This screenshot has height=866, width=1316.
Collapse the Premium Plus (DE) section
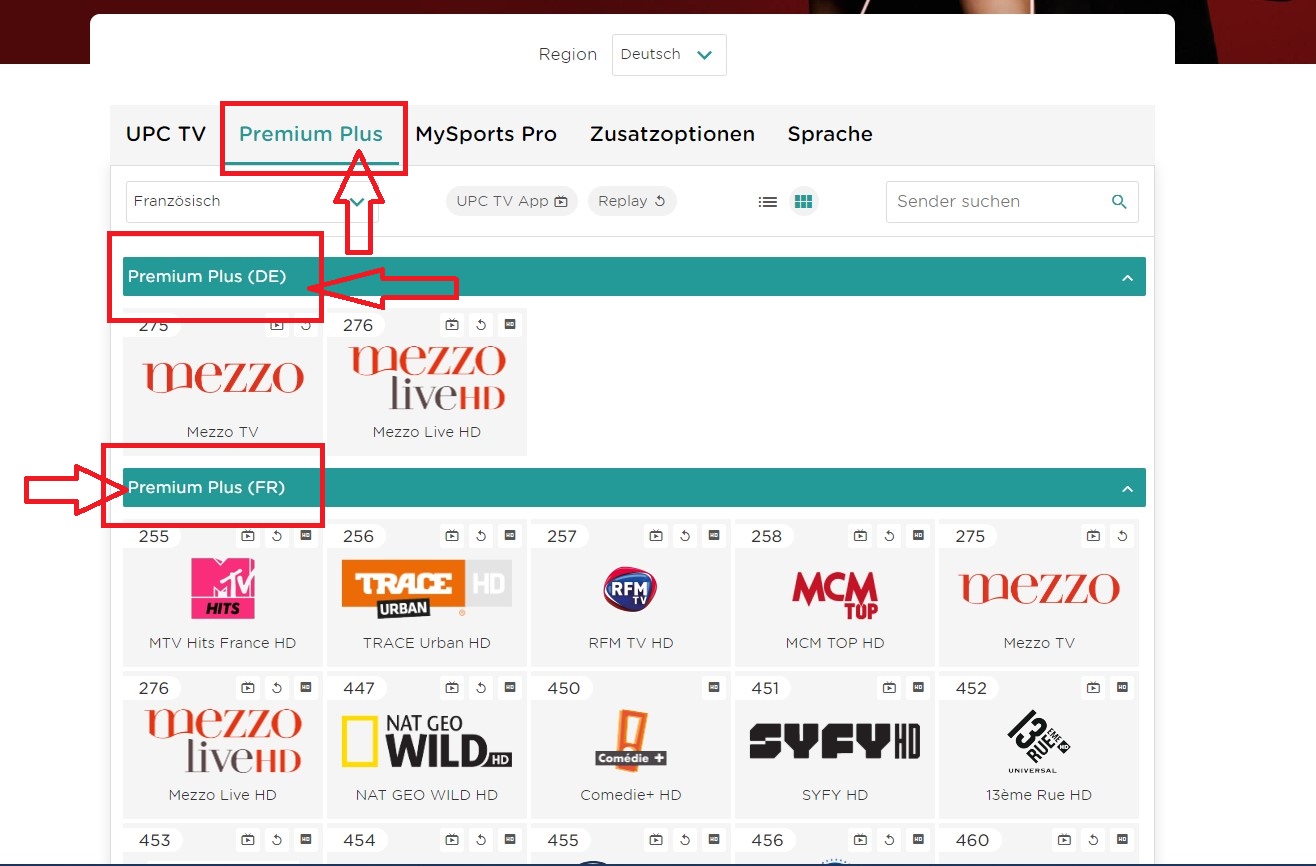[x=1127, y=277]
